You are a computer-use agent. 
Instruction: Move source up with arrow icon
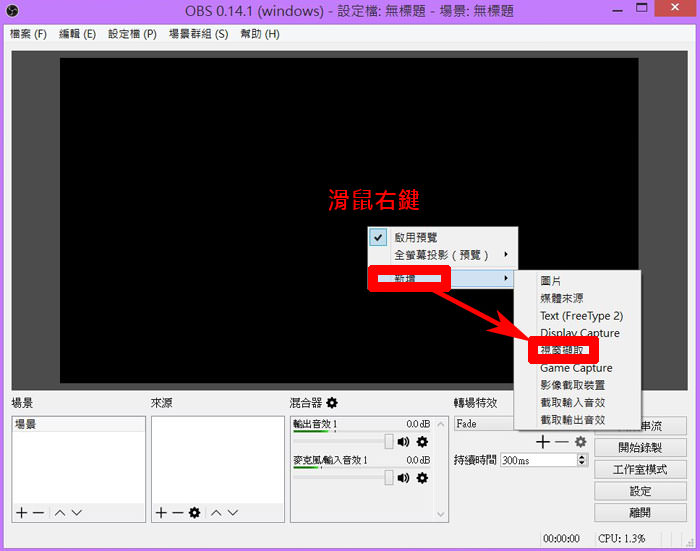point(216,513)
